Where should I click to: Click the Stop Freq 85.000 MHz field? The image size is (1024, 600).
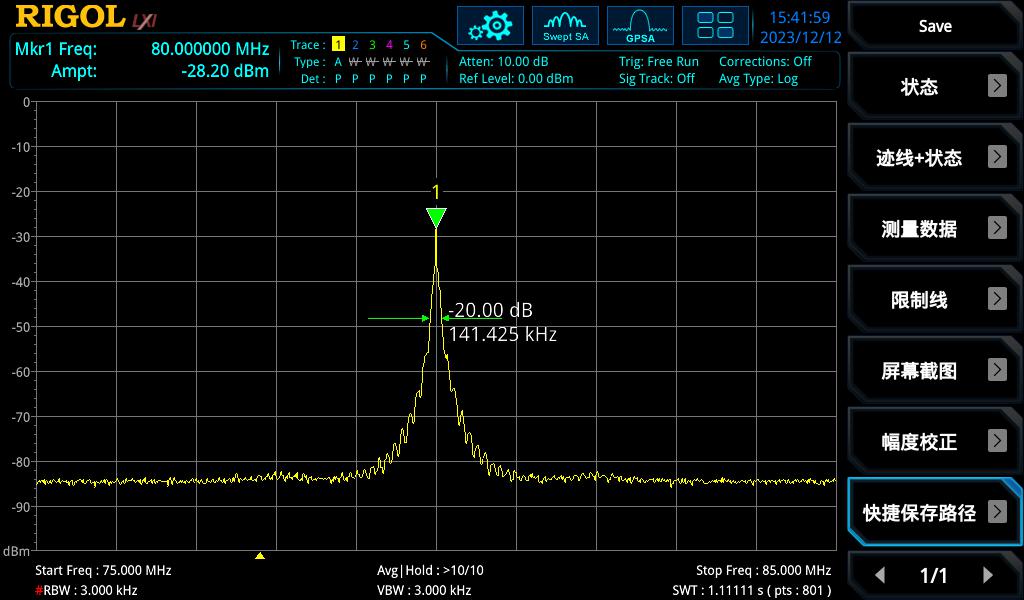763,571
